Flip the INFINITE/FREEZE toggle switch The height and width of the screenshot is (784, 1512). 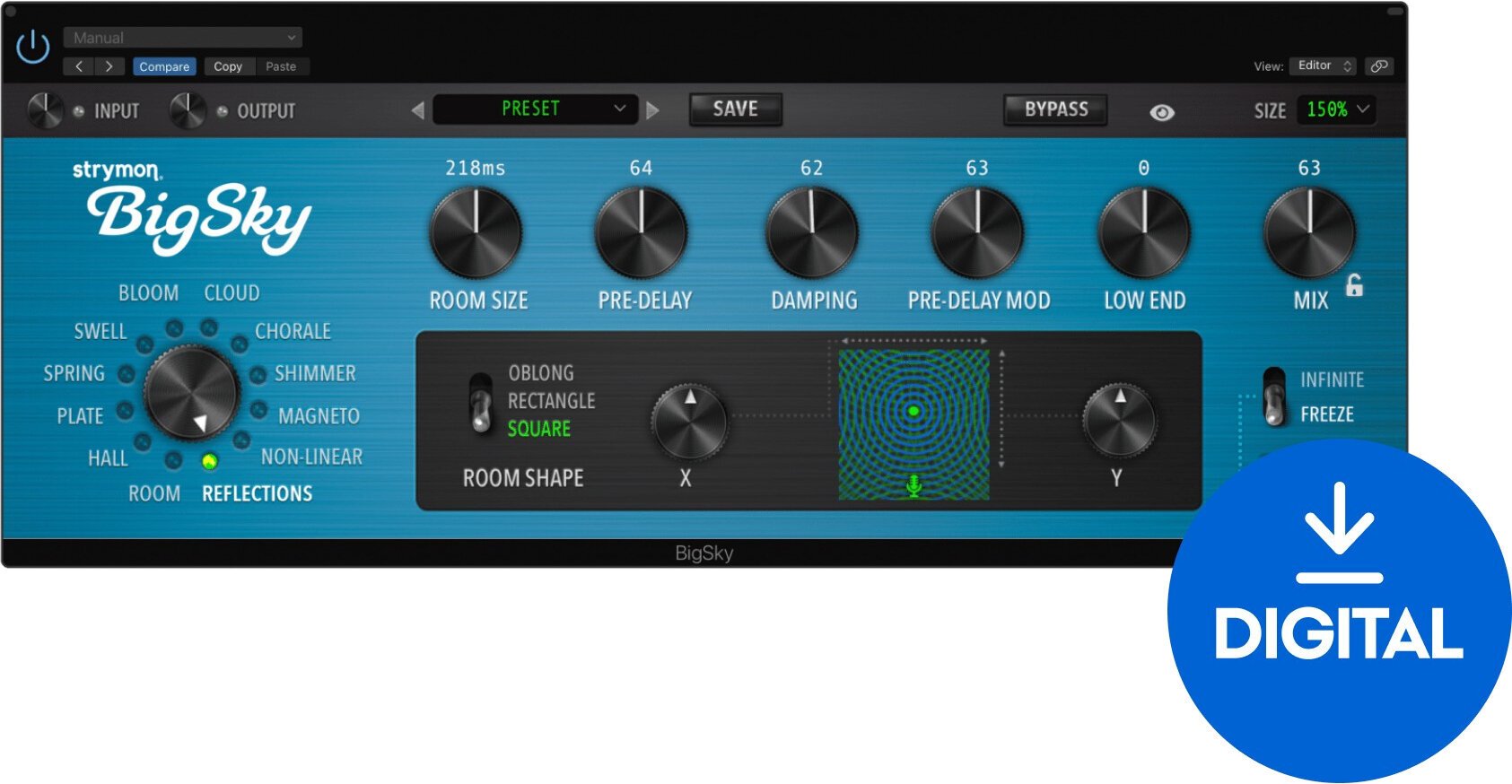(1274, 396)
